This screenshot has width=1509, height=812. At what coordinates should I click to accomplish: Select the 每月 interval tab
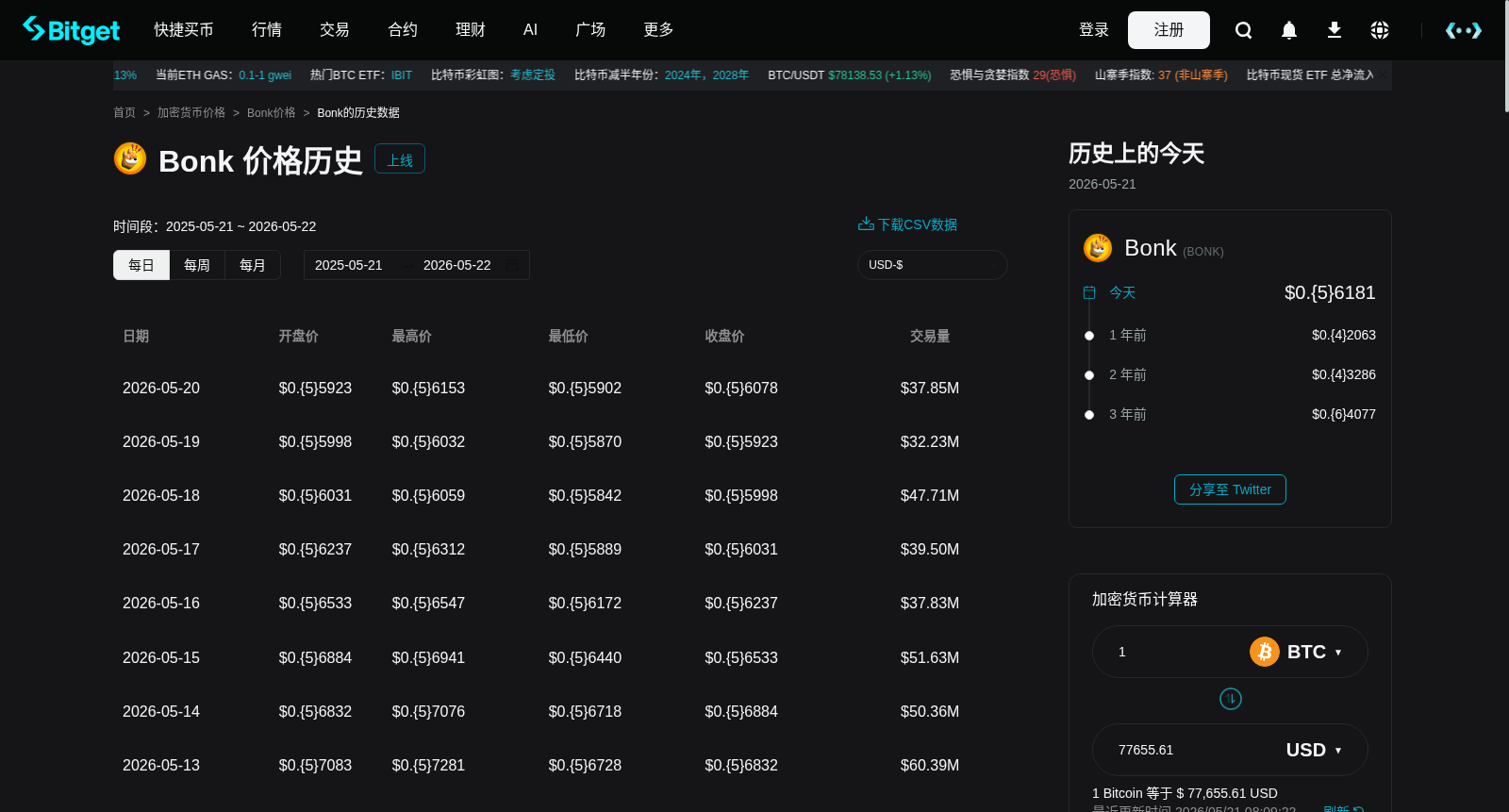pos(253,265)
